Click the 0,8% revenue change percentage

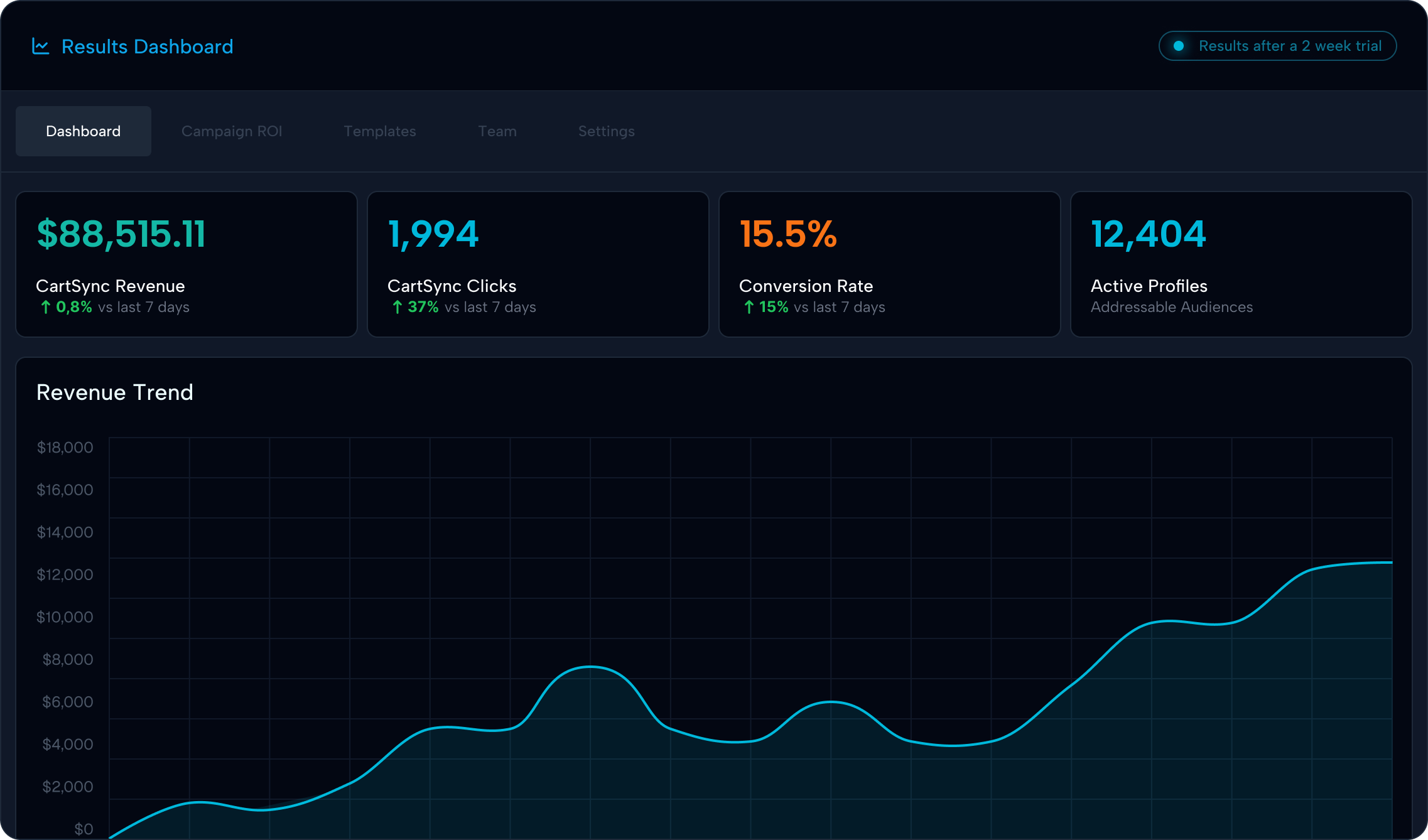click(x=74, y=307)
